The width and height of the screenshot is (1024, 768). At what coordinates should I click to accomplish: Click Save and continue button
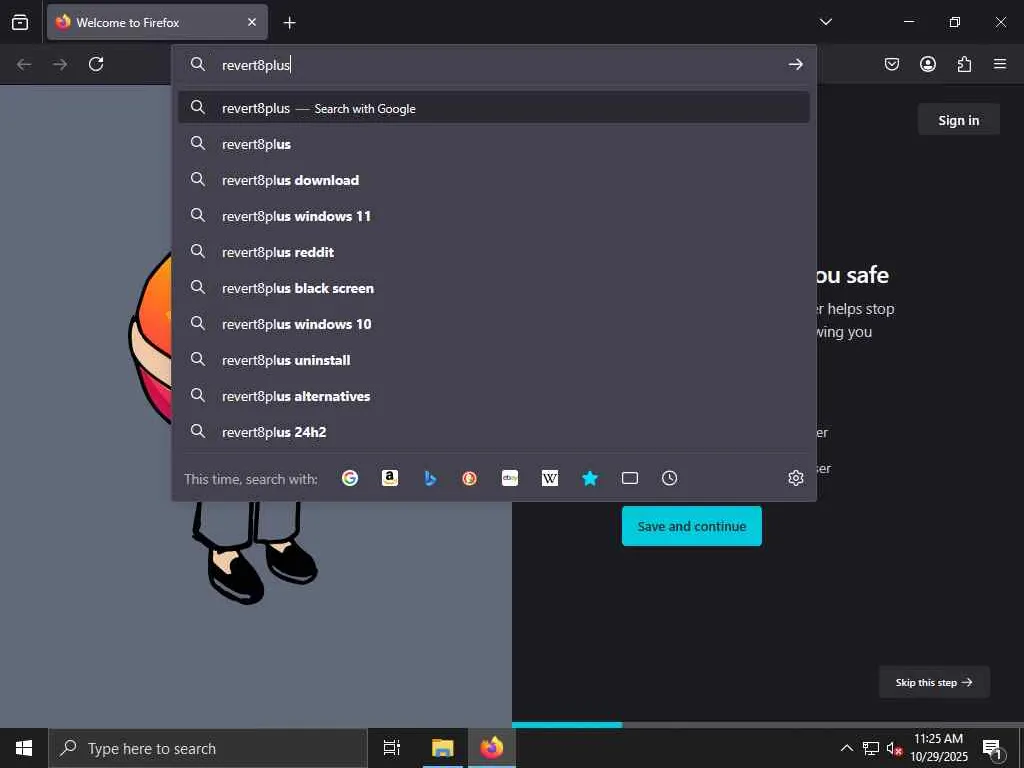click(692, 526)
